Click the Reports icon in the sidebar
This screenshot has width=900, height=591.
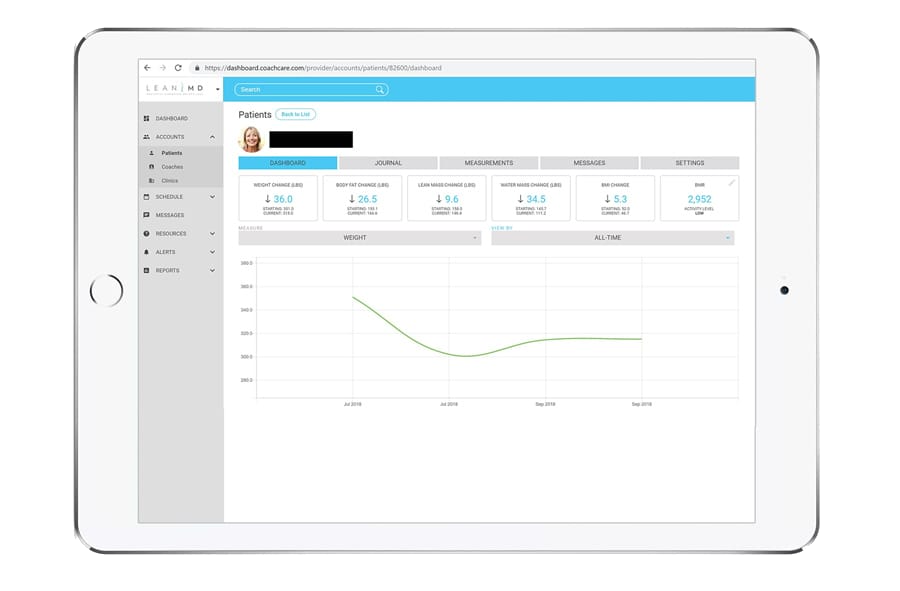coord(146,270)
